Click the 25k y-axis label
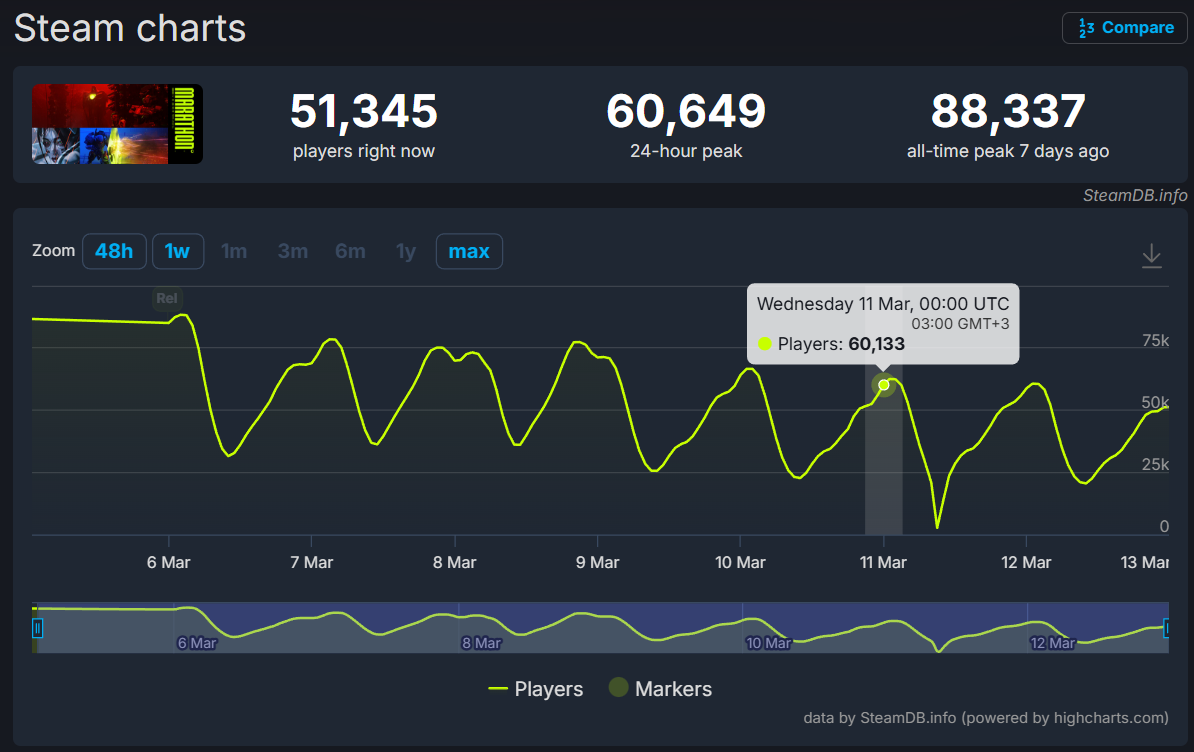This screenshot has height=752, width=1194. 1155,464
